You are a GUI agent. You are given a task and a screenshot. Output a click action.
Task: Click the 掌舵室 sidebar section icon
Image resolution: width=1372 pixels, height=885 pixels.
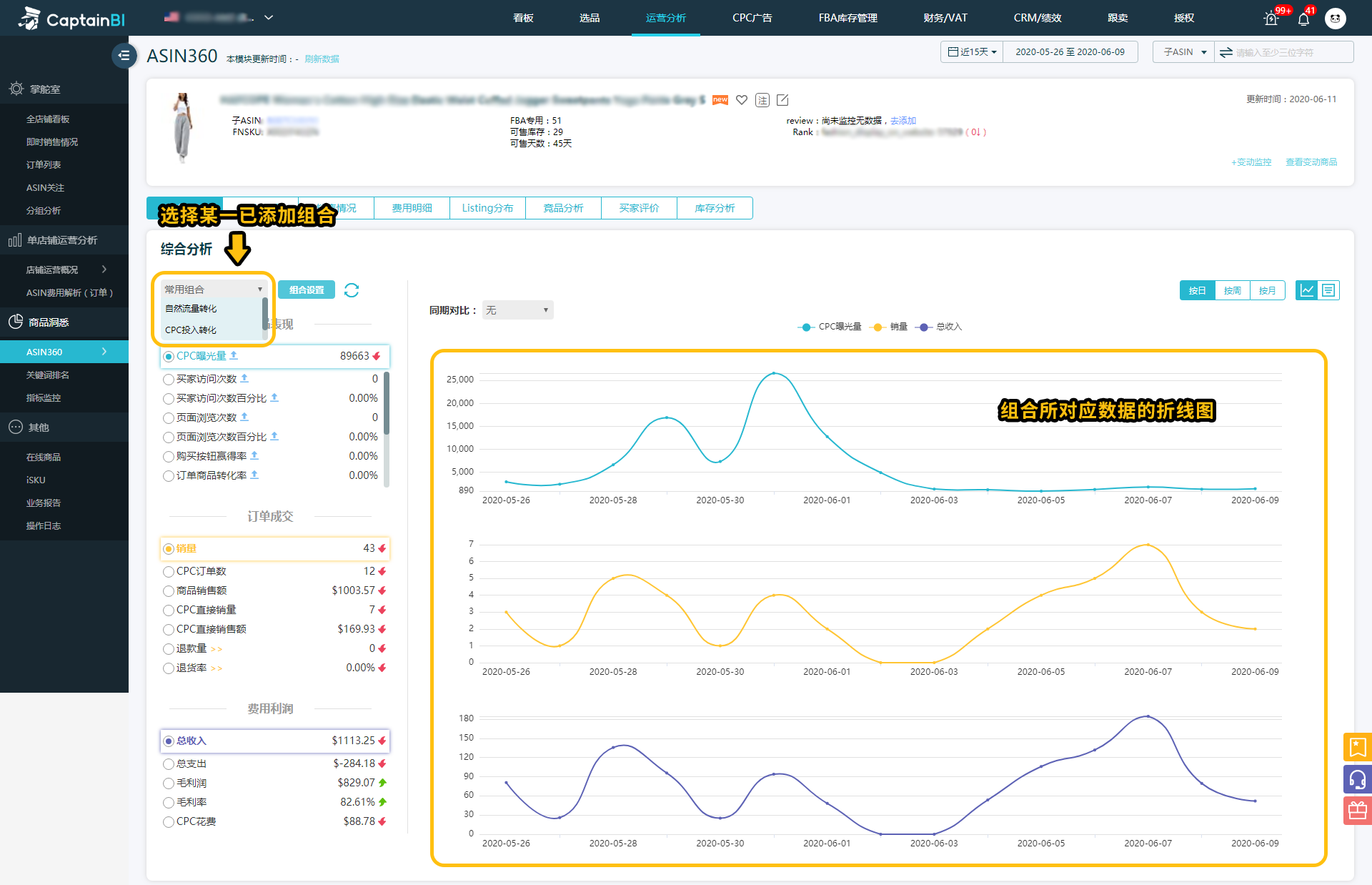point(16,89)
